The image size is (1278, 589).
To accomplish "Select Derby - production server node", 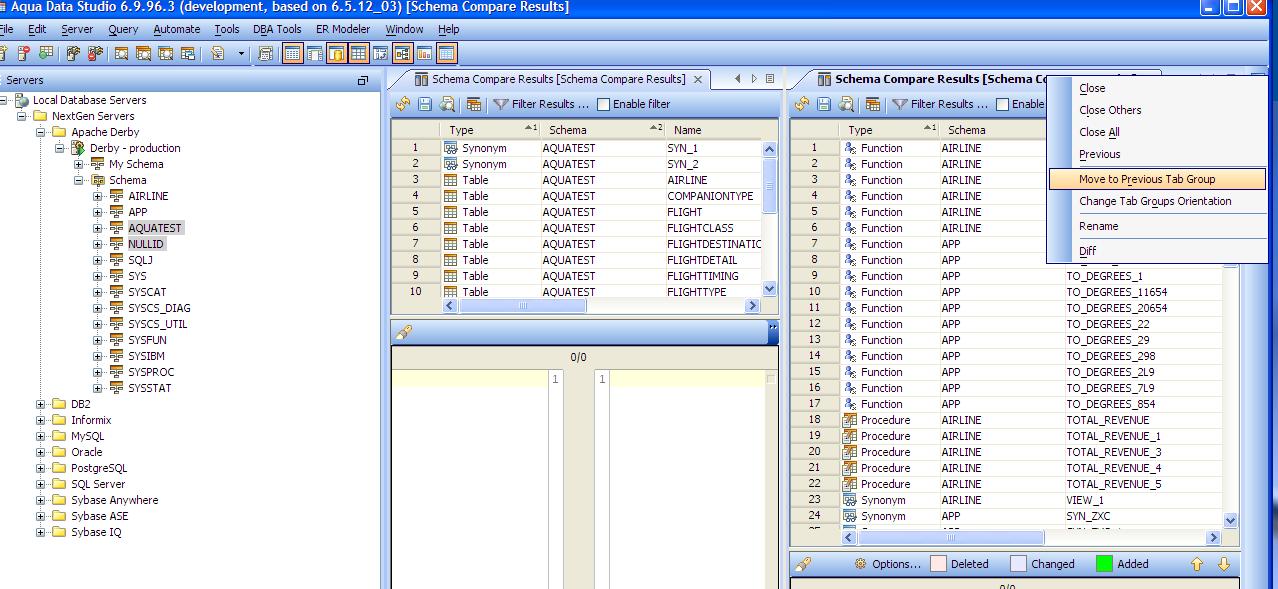I will tap(135, 148).
